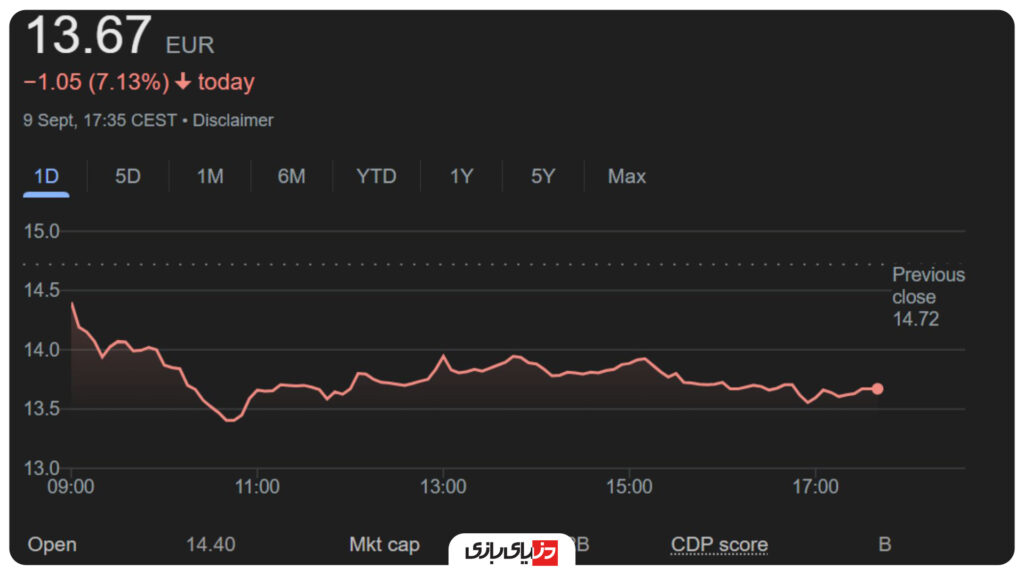Image resolution: width=1024 pixels, height=576 pixels.
Task: Open the 5Y time range tab
Action: click(543, 177)
